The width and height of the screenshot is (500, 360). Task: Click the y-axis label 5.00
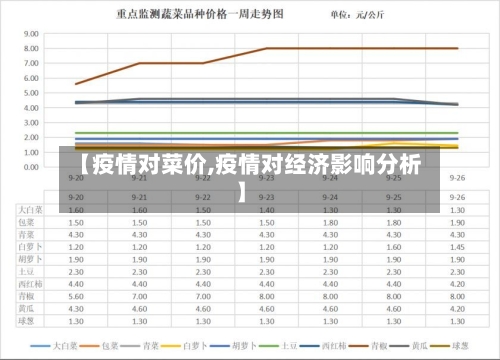31,93
